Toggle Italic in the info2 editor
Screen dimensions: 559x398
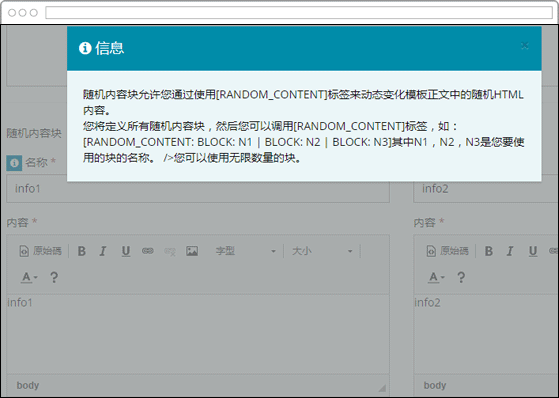[510, 251]
